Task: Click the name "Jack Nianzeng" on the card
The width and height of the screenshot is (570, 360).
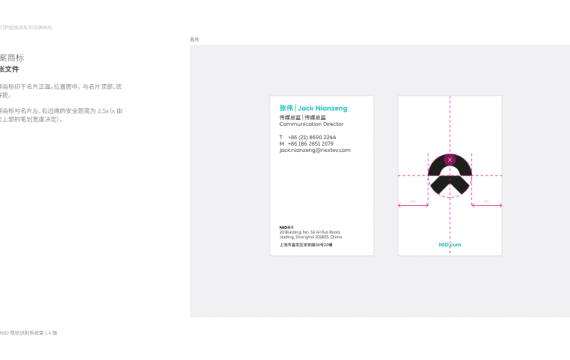Action: [x=322, y=108]
